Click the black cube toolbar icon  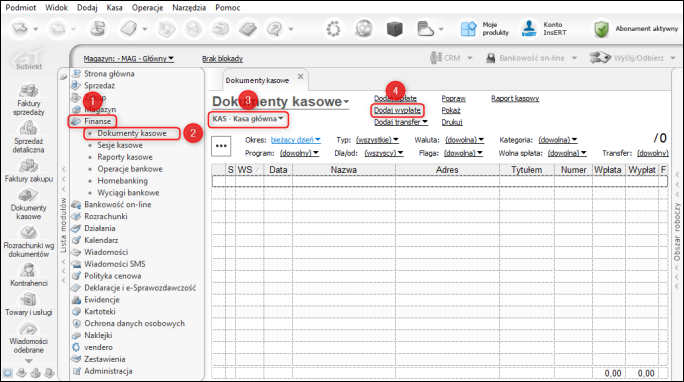coord(394,29)
